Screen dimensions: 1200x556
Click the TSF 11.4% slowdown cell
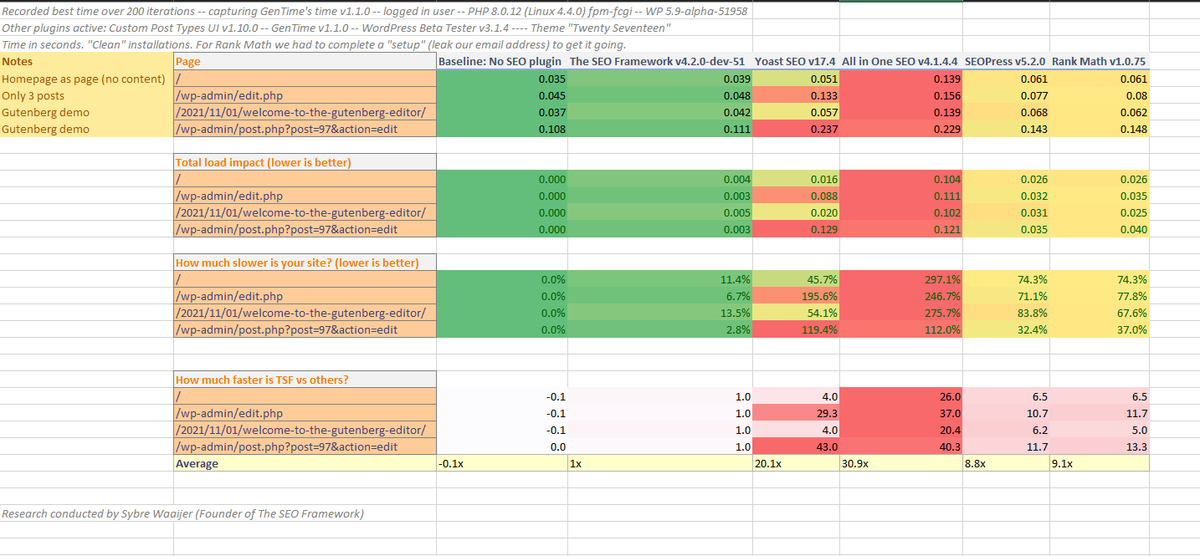pyautogui.click(x=658, y=280)
